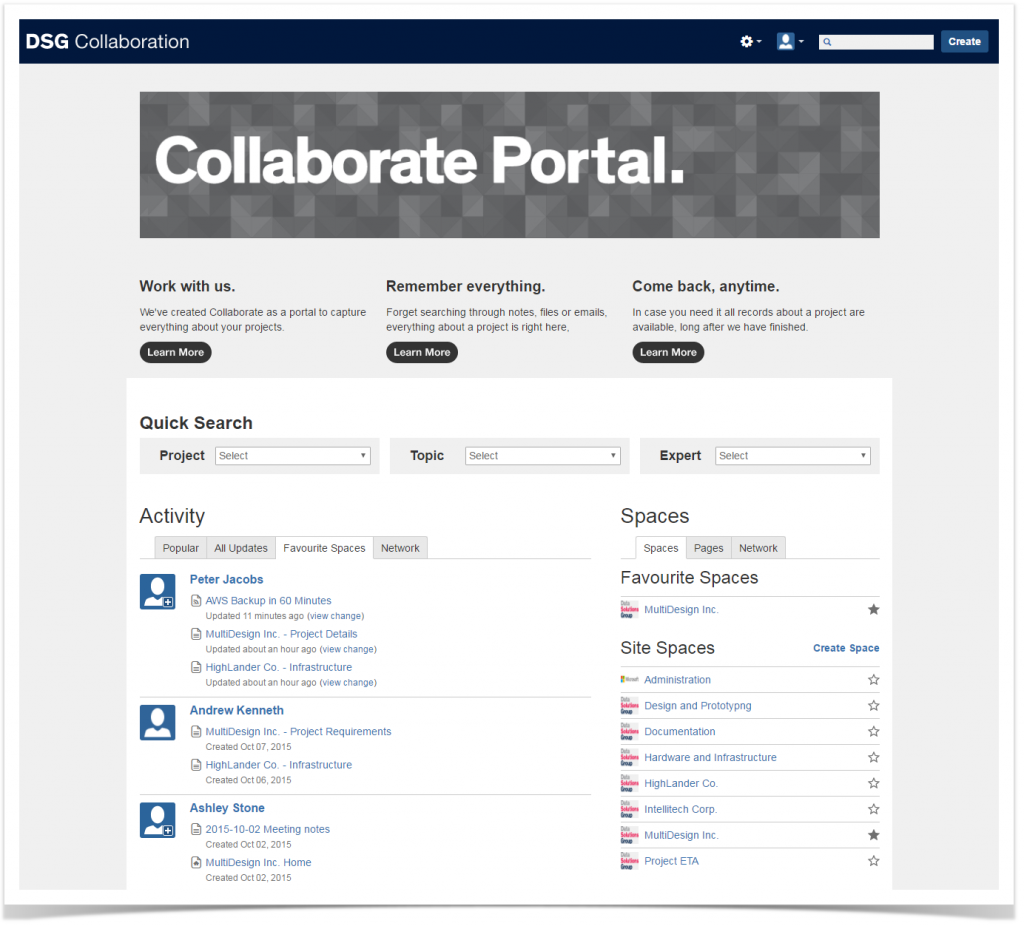1024x926 pixels.
Task: Click the magnifier icon in the search box
Action: [826, 41]
